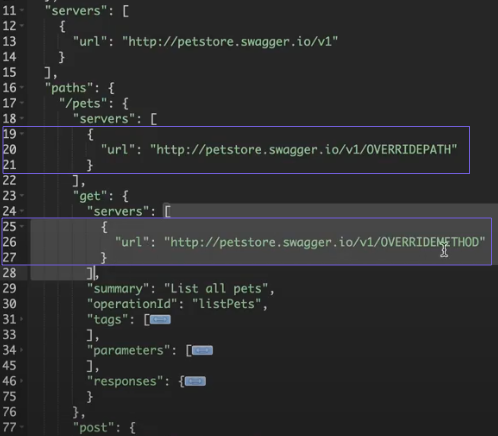Click the "tags" key
This screenshot has width=498, height=436.
tap(107, 320)
